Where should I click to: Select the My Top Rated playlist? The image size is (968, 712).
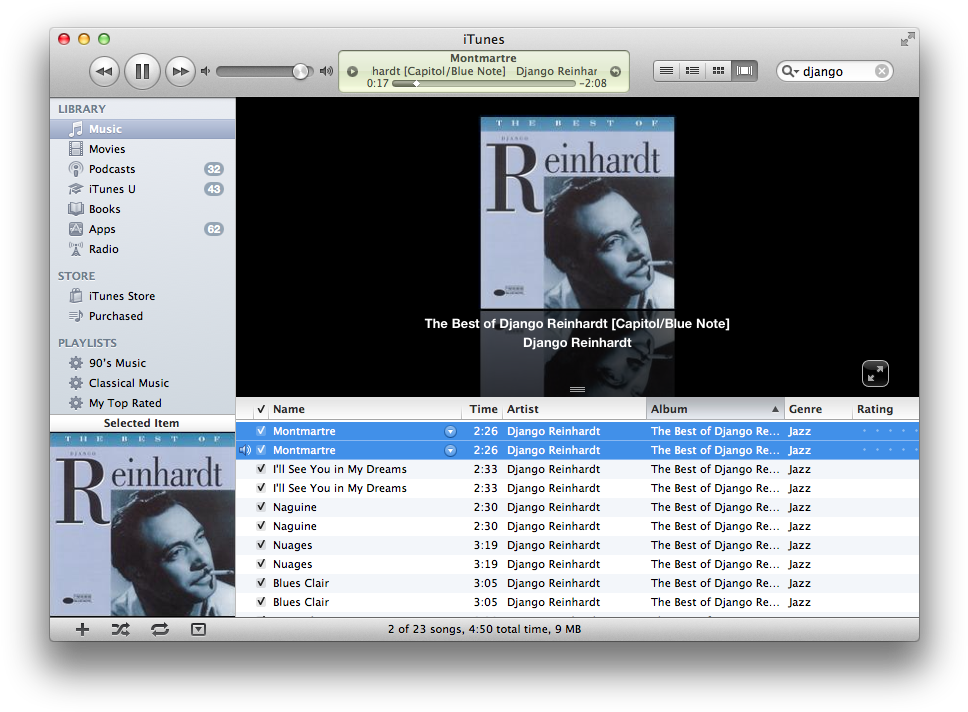tap(143, 403)
